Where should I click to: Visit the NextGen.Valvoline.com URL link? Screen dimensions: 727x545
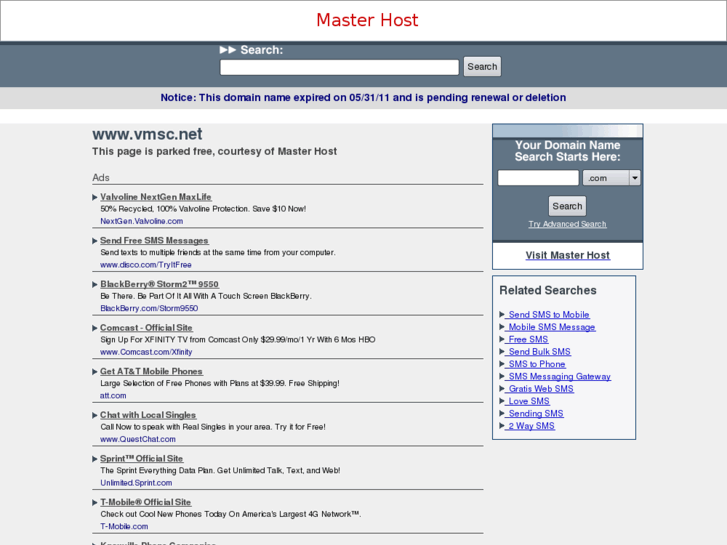(x=141, y=221)
